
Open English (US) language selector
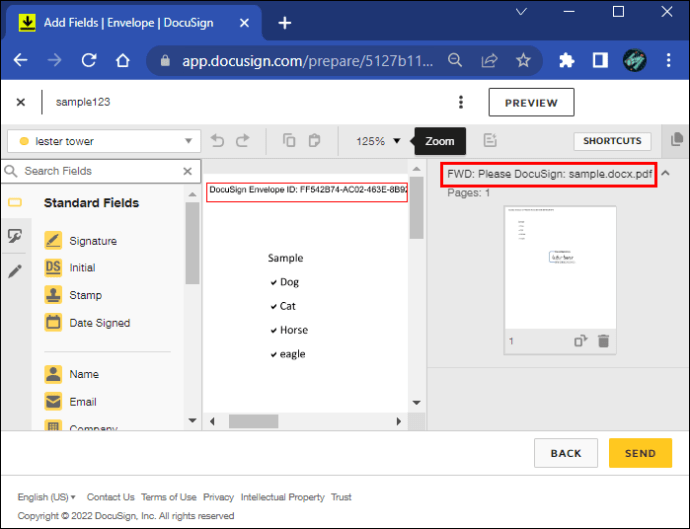46,497
